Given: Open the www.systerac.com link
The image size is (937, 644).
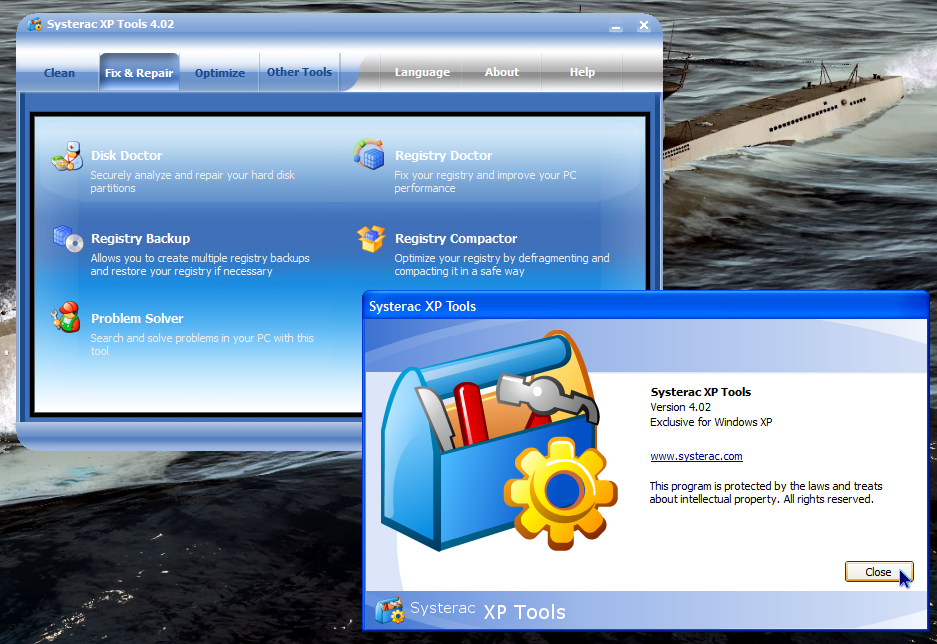Looking at the screenshot, I should coord(696,456).
